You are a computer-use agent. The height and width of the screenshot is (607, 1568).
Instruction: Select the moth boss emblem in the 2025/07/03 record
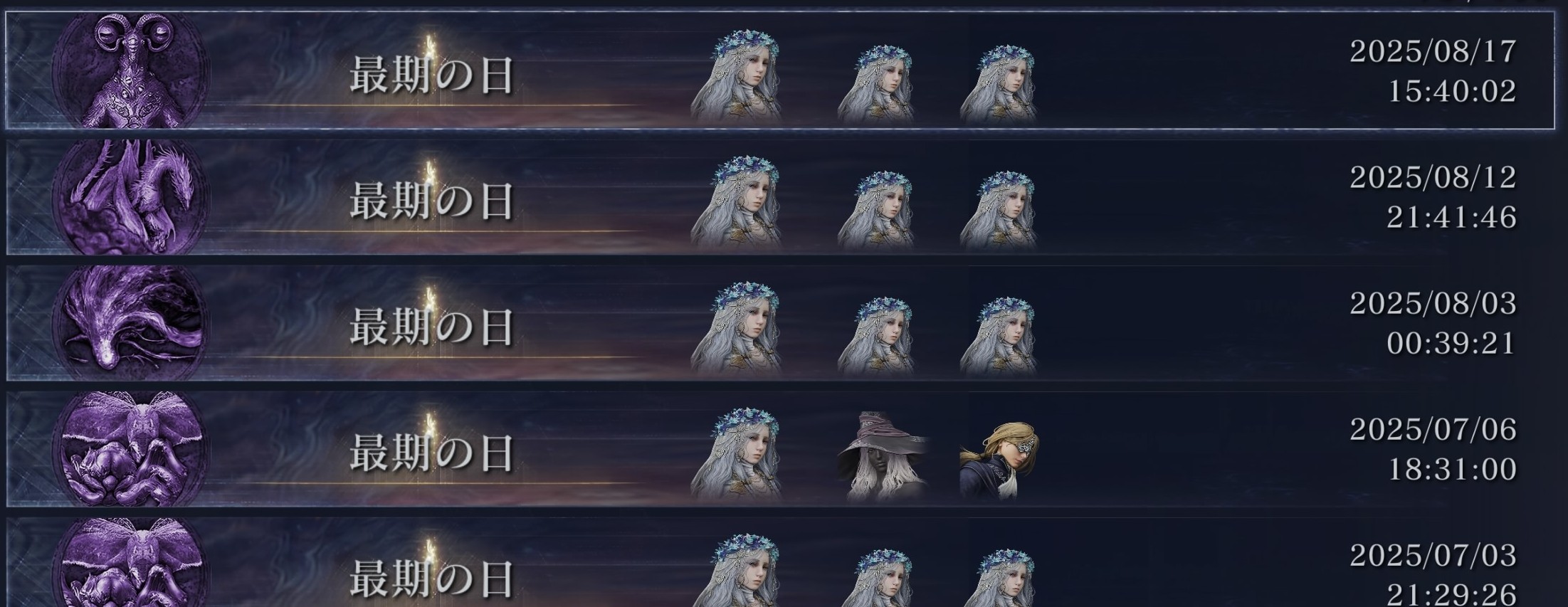click(131, 564)
